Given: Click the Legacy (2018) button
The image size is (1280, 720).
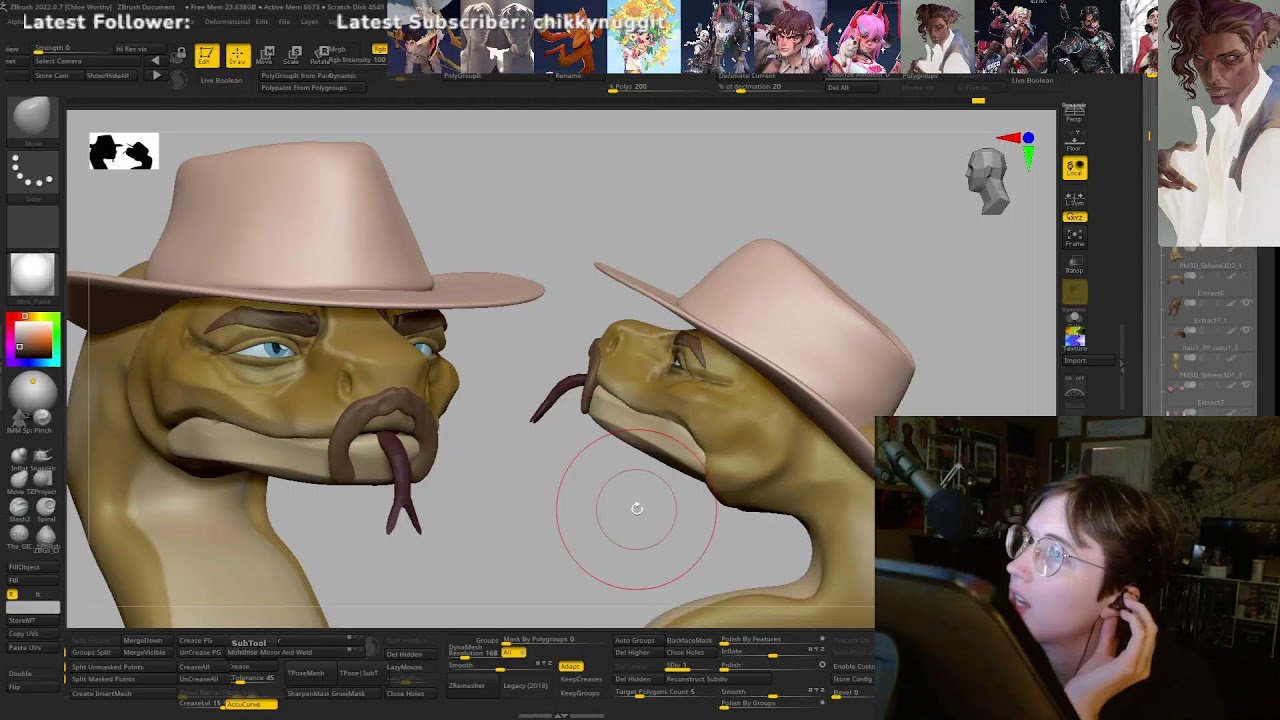Looking at the screenshot, I should pyautogui.click(x=525, y=686).
